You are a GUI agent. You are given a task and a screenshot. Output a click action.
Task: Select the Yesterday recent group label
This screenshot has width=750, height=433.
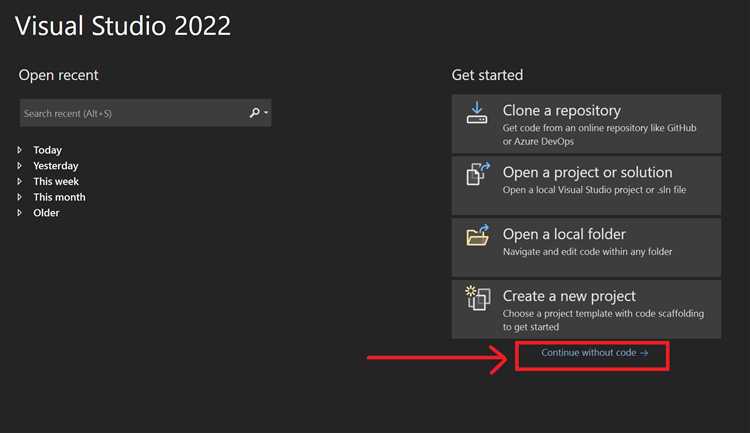click(55, 166)
